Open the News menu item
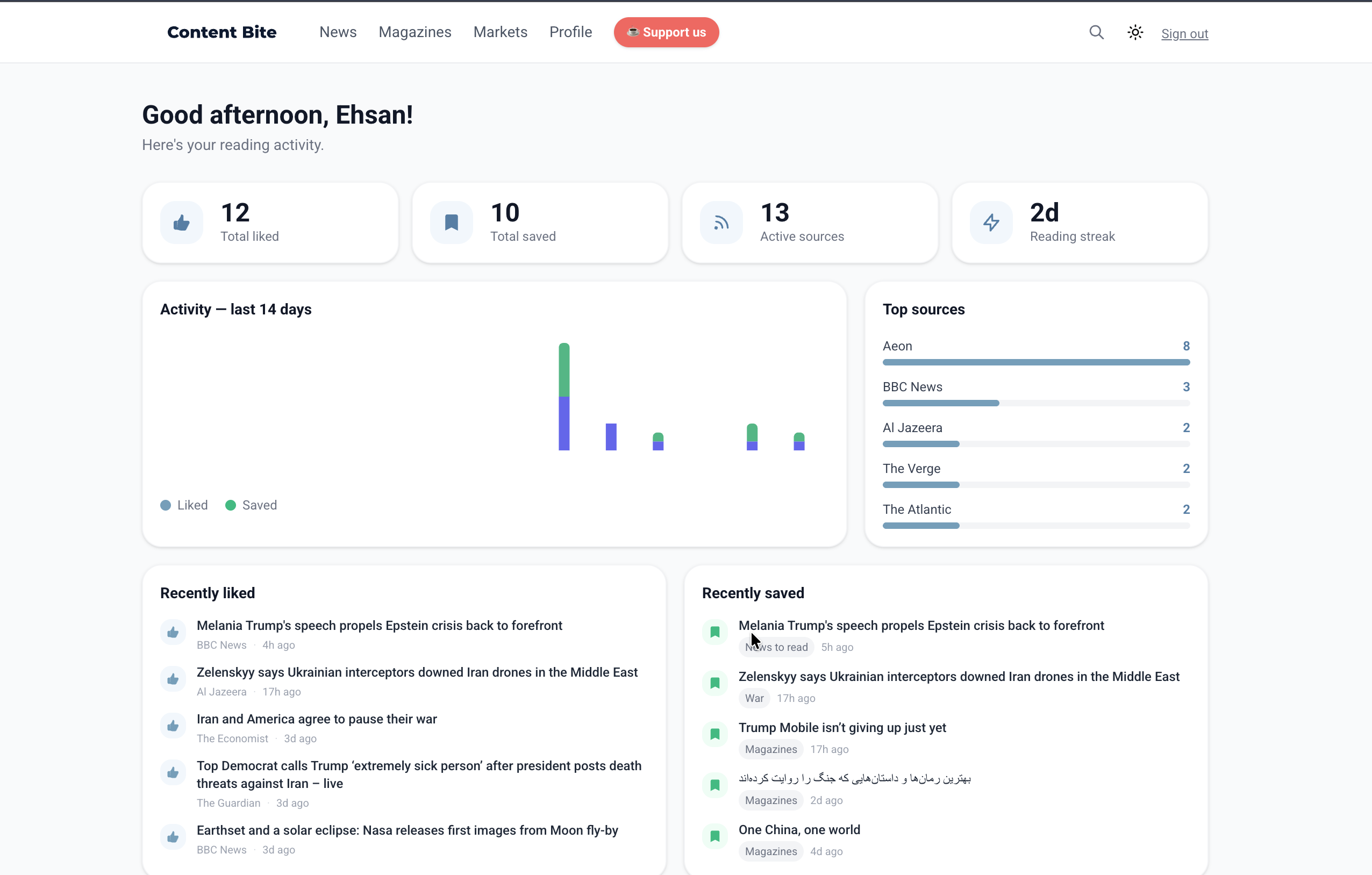This screenshot has width=1372, height=875. point(337,32)
